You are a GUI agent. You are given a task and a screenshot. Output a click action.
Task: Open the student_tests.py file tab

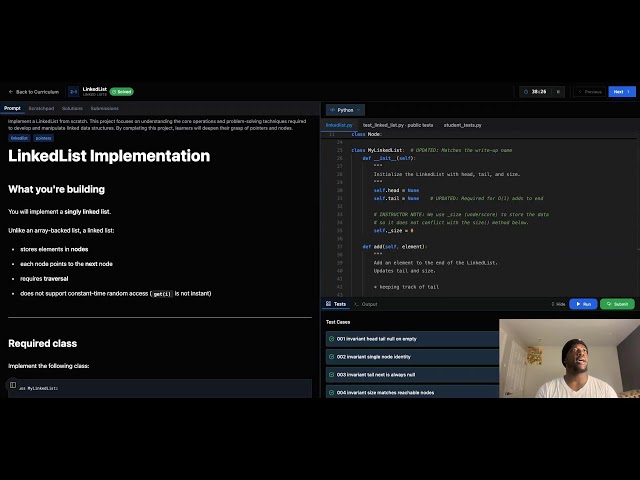(x=462, y=125)
